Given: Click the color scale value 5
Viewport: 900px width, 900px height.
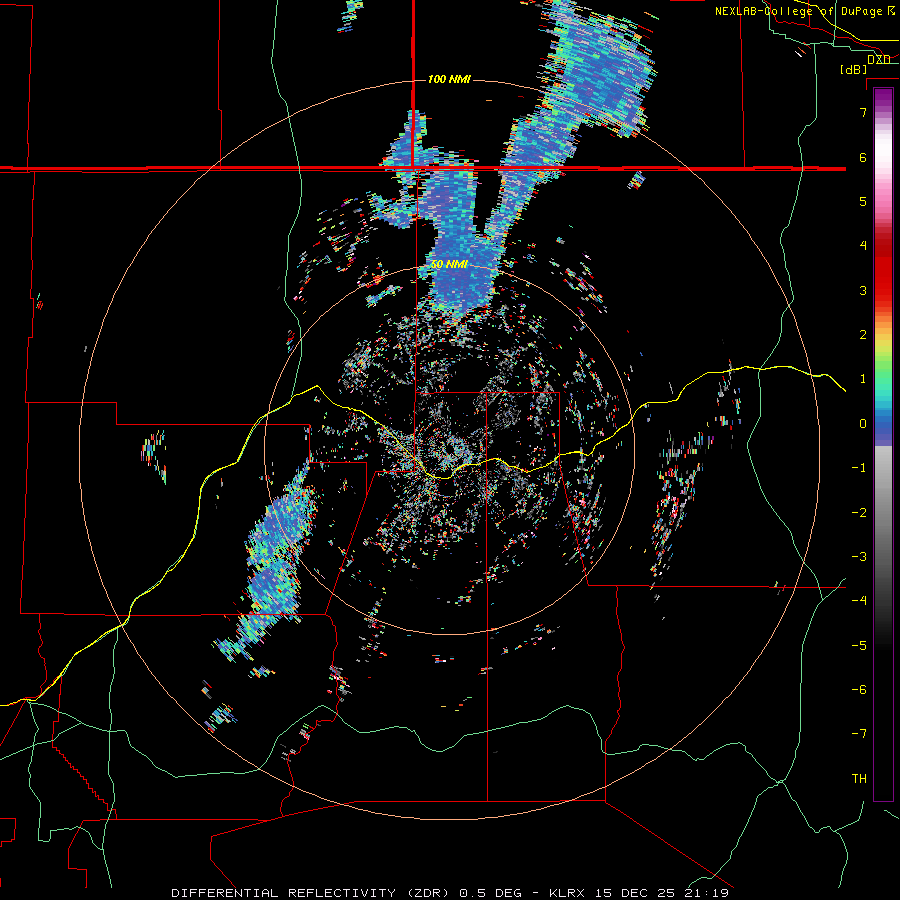Looking at the screenshot, I should (x=863, y=201).
